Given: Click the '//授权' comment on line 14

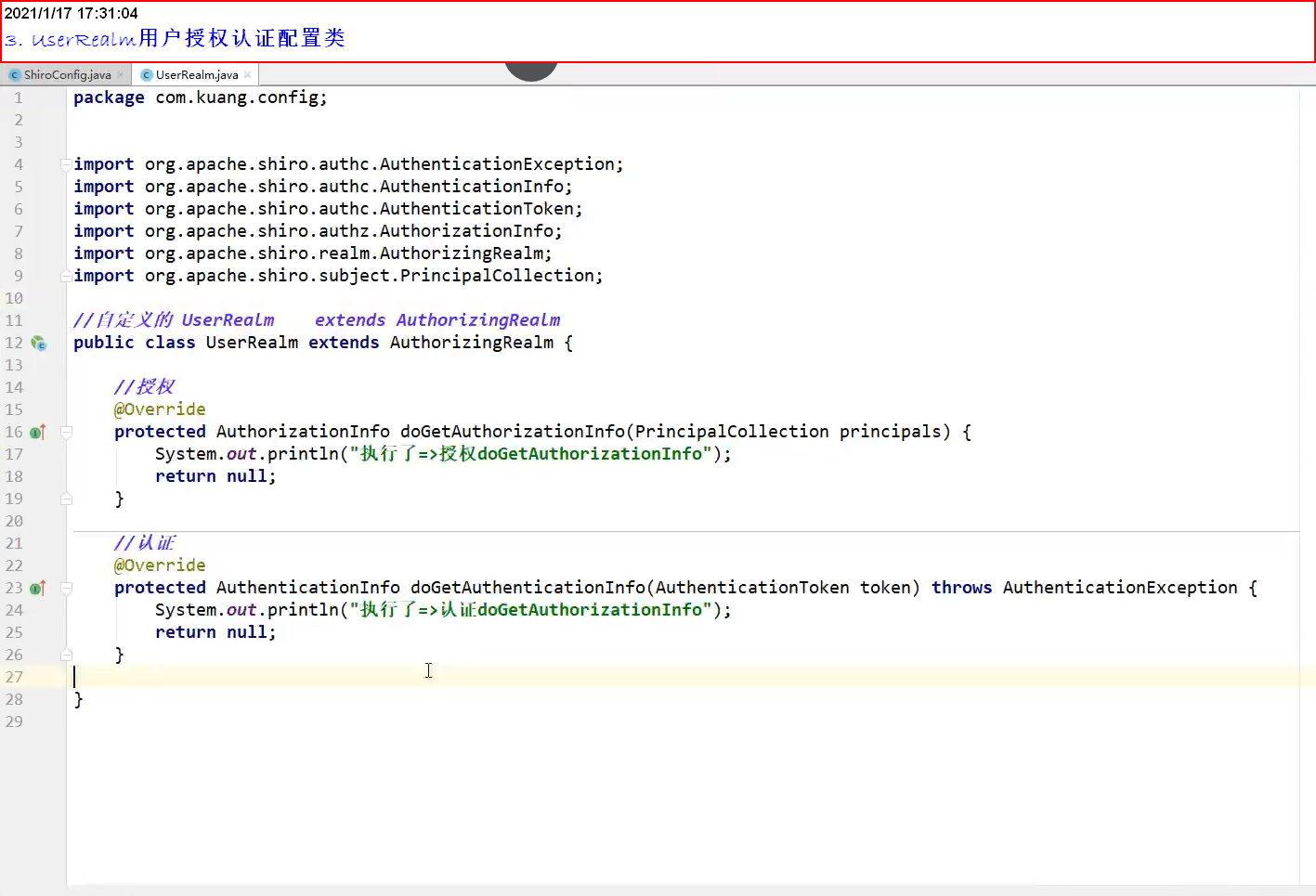Looking at the screenshot, I should pos(144,387).
